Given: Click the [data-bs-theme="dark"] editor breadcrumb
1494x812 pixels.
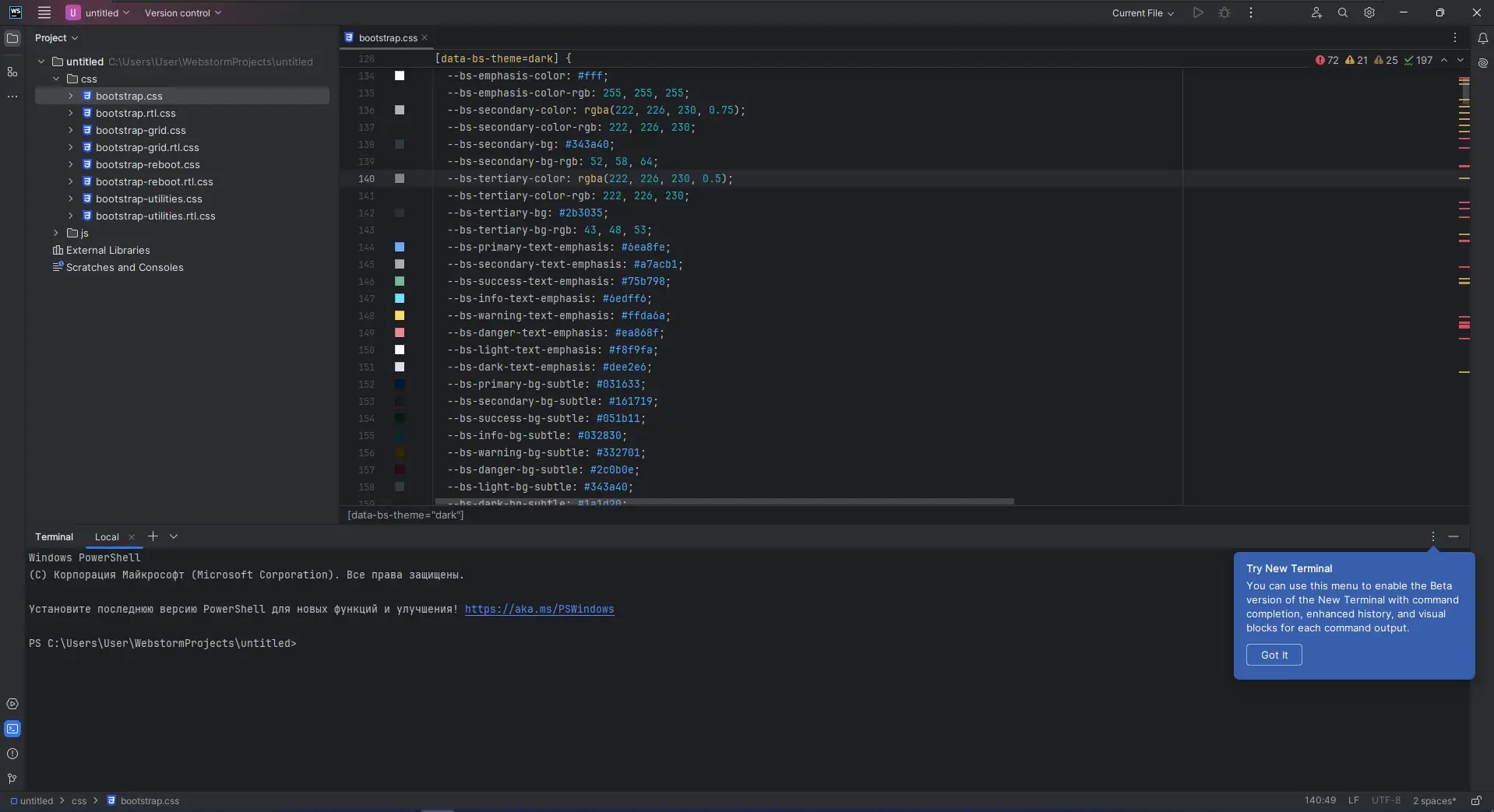Looking at the screenshot, I should pos(405,515).
